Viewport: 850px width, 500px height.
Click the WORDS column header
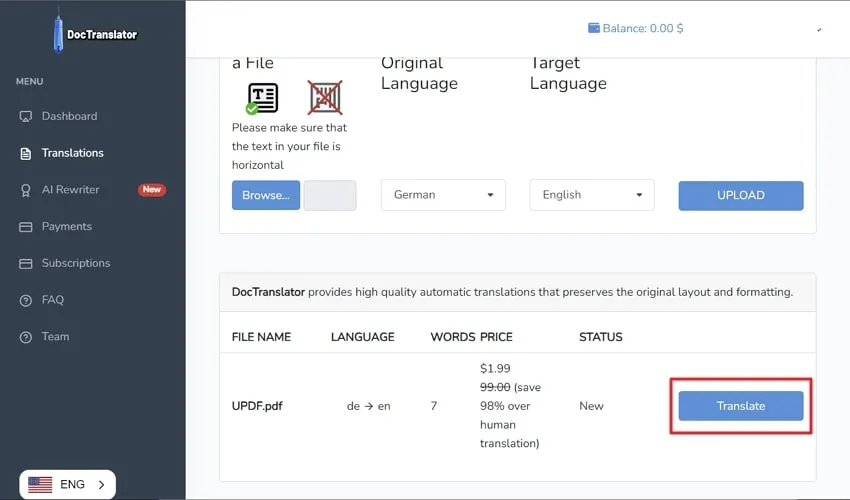[x=453, y=337]
